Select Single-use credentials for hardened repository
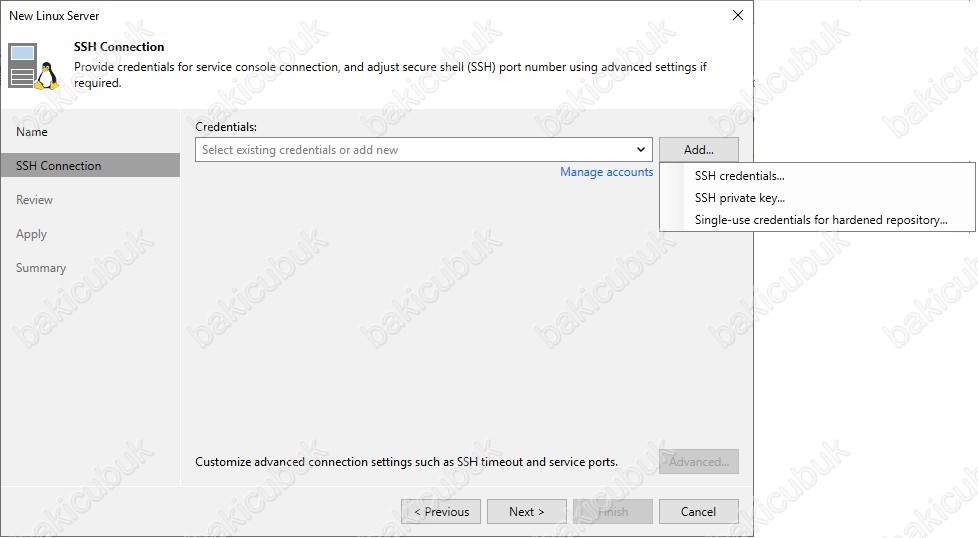978x538 pixels. [x=820, y=219]
